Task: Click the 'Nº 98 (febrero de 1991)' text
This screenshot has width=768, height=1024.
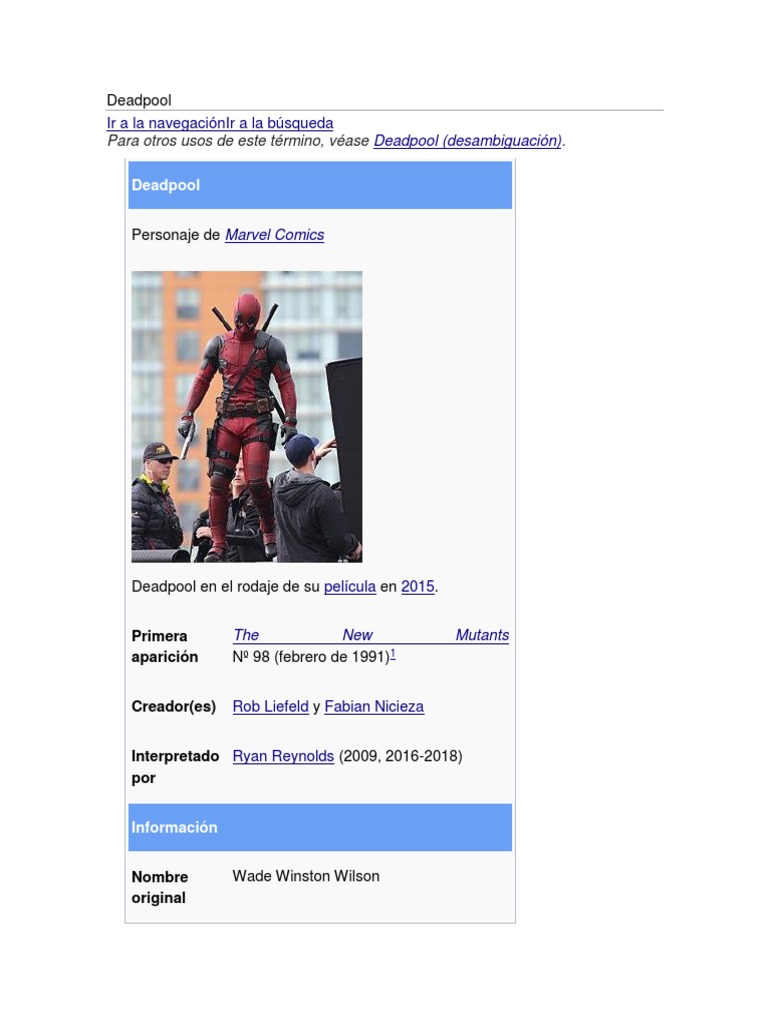Action: [311, 656]
